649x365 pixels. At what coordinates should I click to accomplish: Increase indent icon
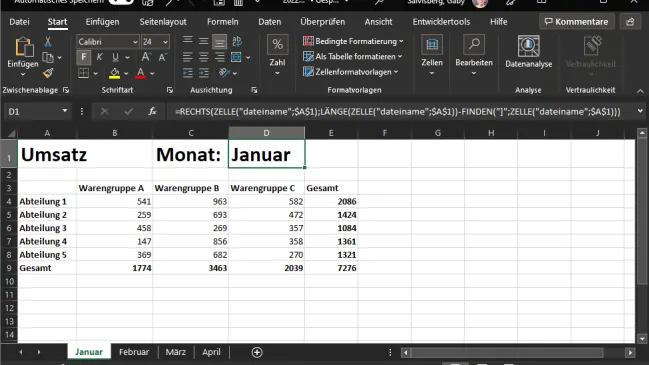pos(204,73)
